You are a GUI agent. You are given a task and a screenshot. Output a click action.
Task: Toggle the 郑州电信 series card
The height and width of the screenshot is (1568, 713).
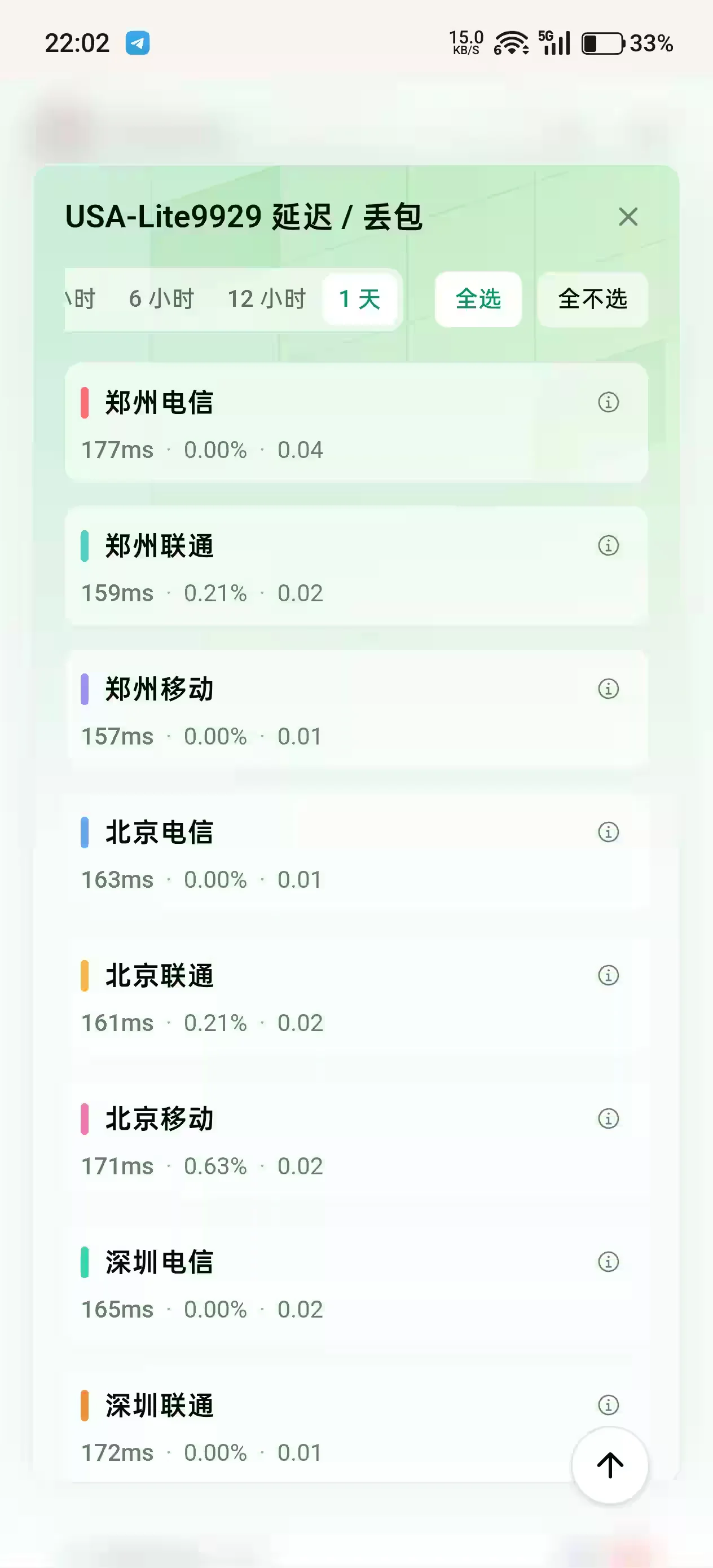(356, 422)
